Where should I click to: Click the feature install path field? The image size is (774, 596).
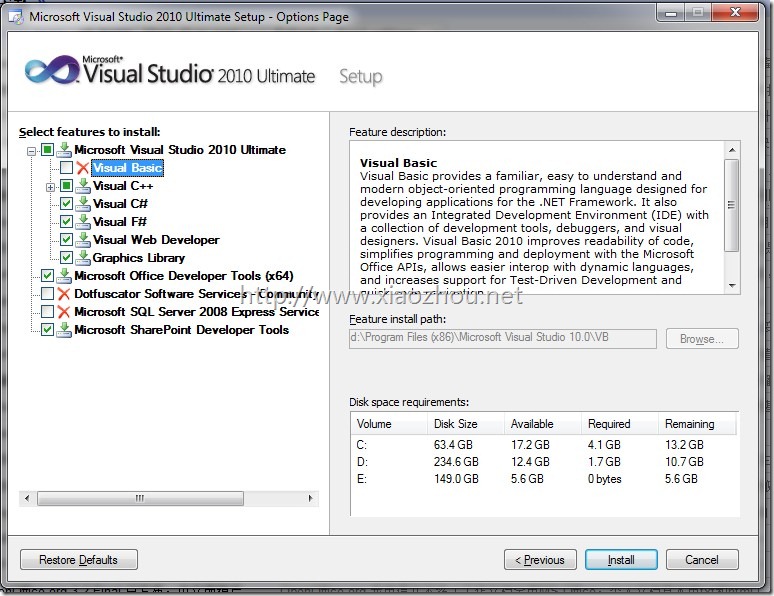[503, 339]
